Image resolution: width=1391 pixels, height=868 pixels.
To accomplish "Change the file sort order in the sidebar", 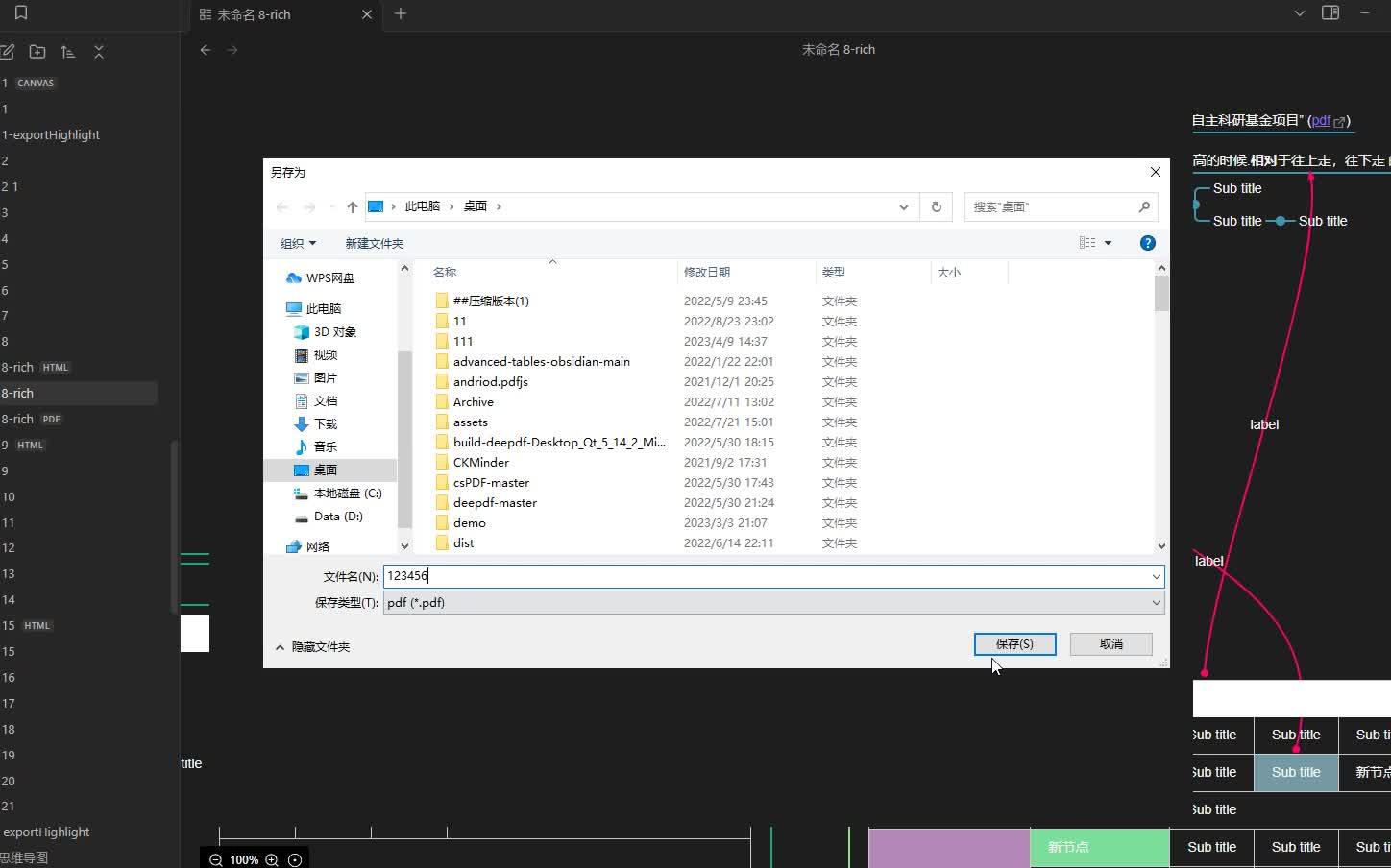I will [x=67, y=51].
